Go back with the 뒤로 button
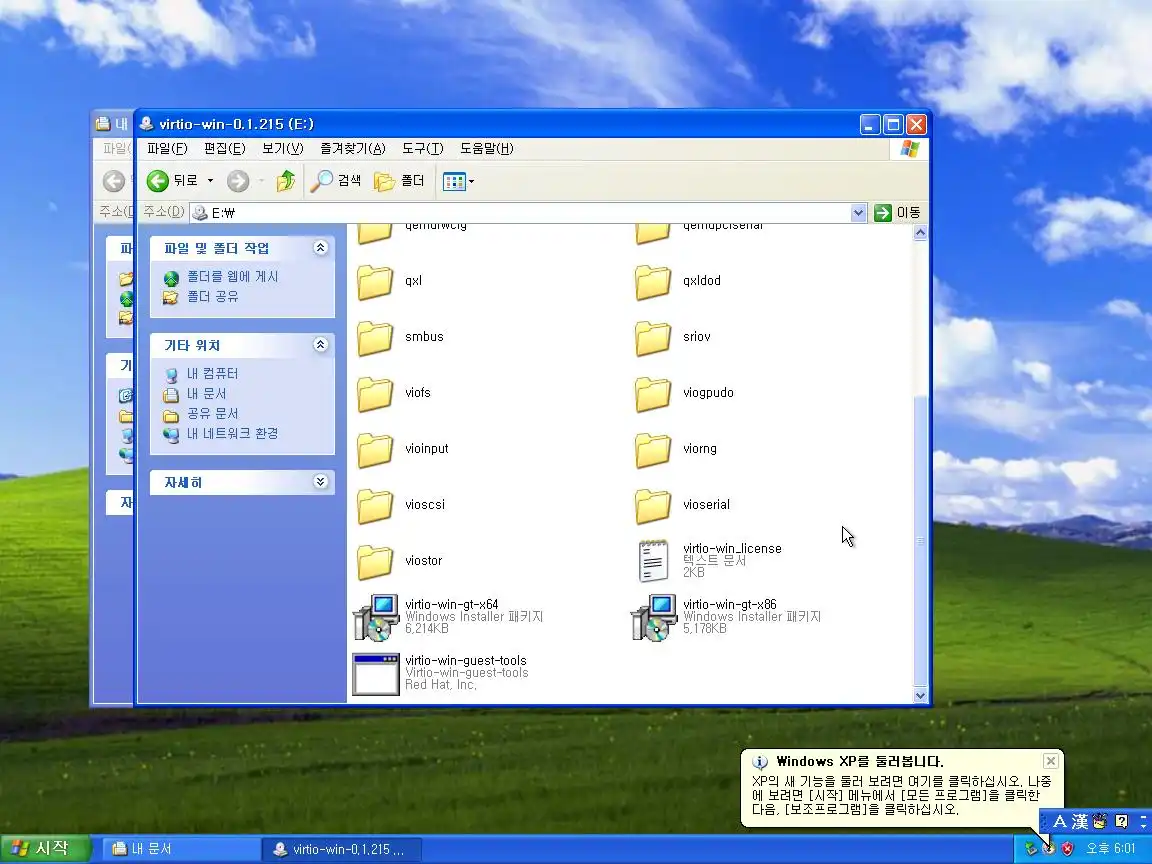 [x=172, y=181]
